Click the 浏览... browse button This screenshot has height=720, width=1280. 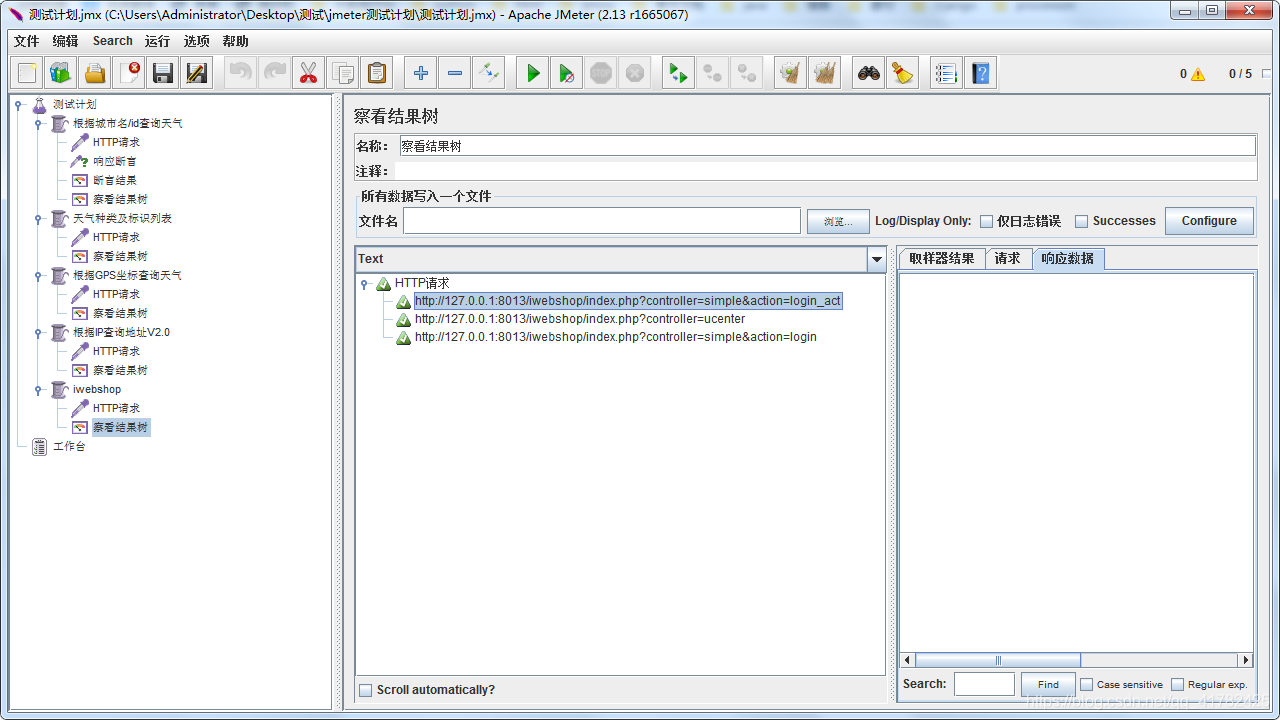[838, 221]
